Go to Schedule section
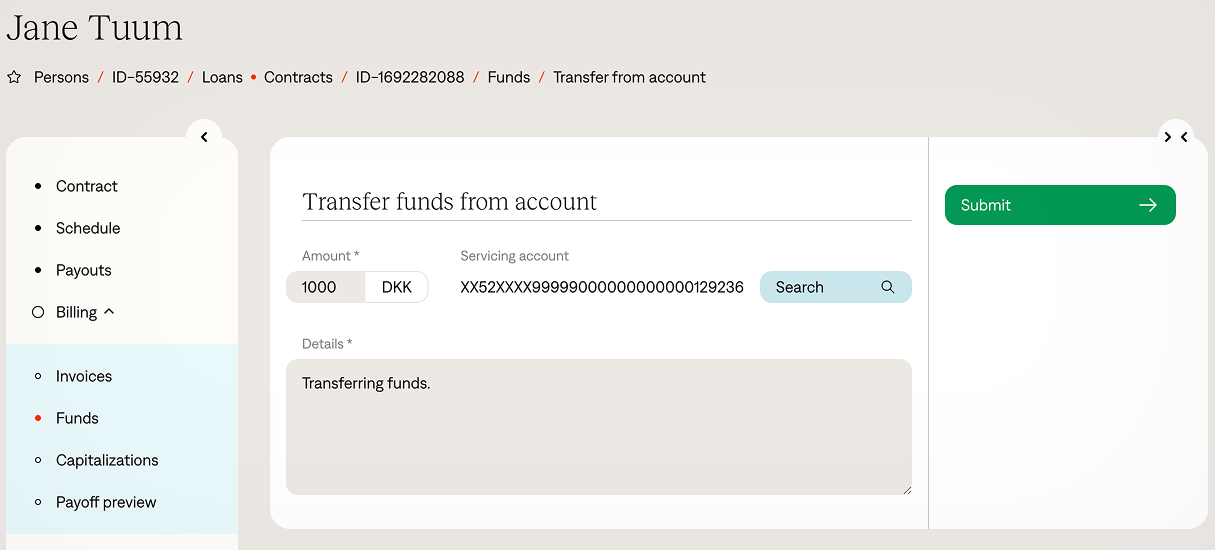 click(88, 228)
